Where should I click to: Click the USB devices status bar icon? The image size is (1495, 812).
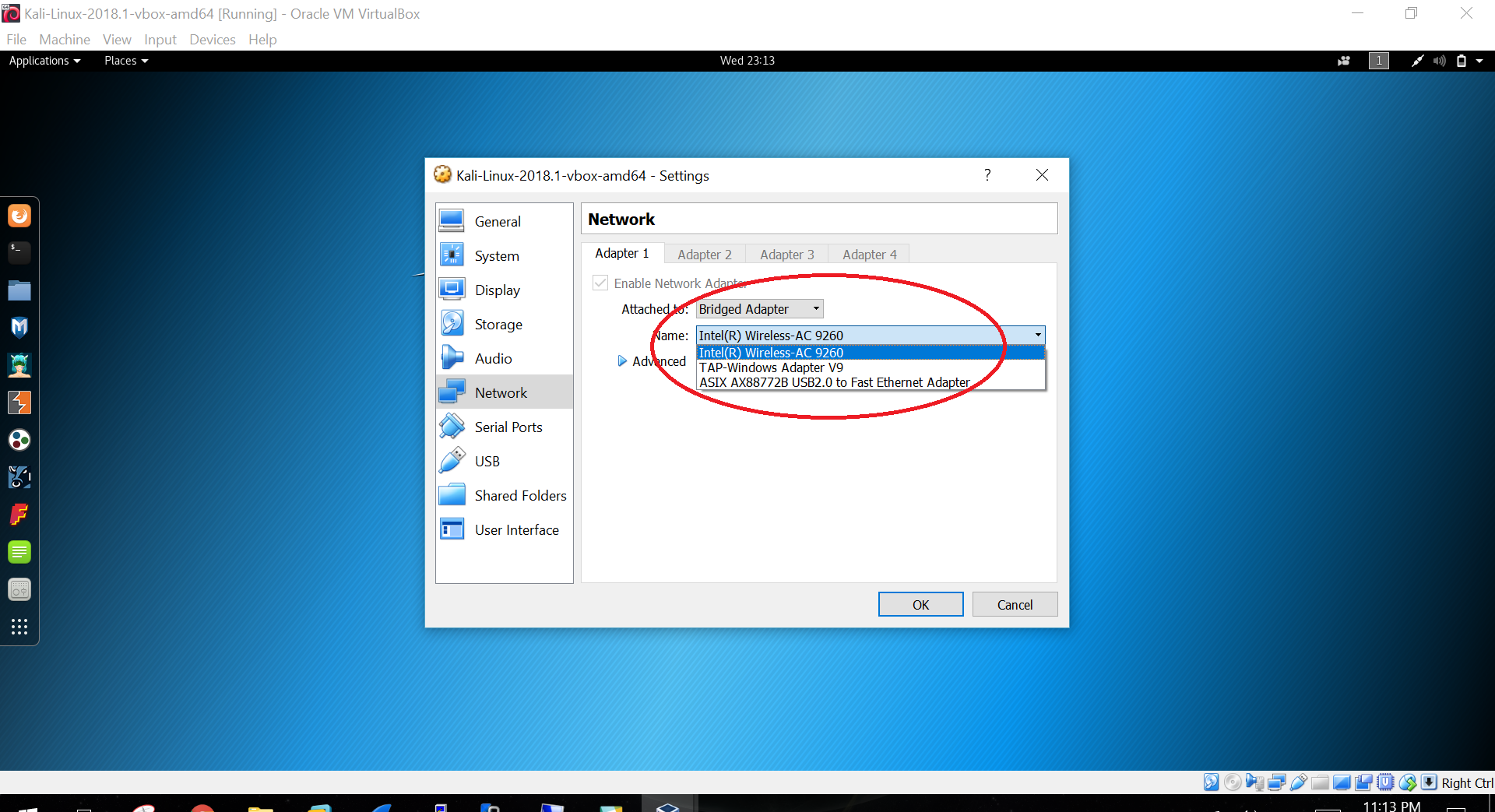1298,782
